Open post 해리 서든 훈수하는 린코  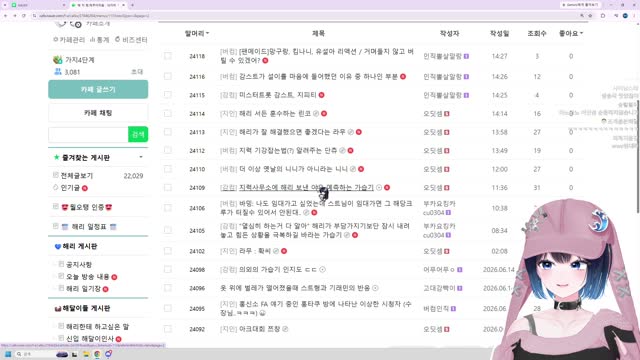point(275,113)
